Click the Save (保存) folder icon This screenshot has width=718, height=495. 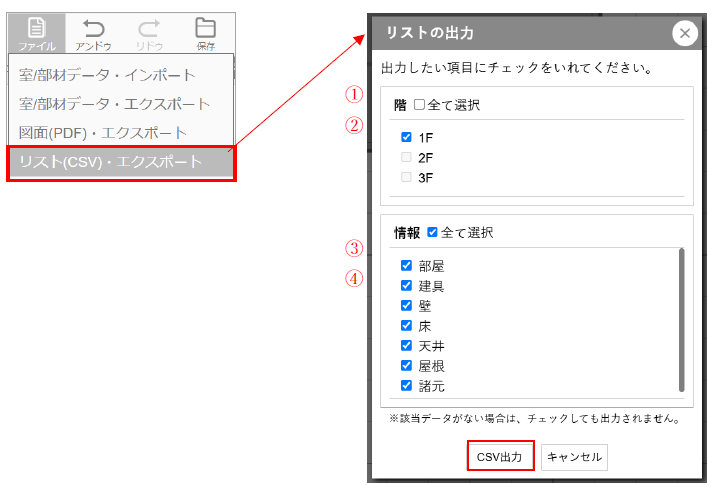(205, 27)
